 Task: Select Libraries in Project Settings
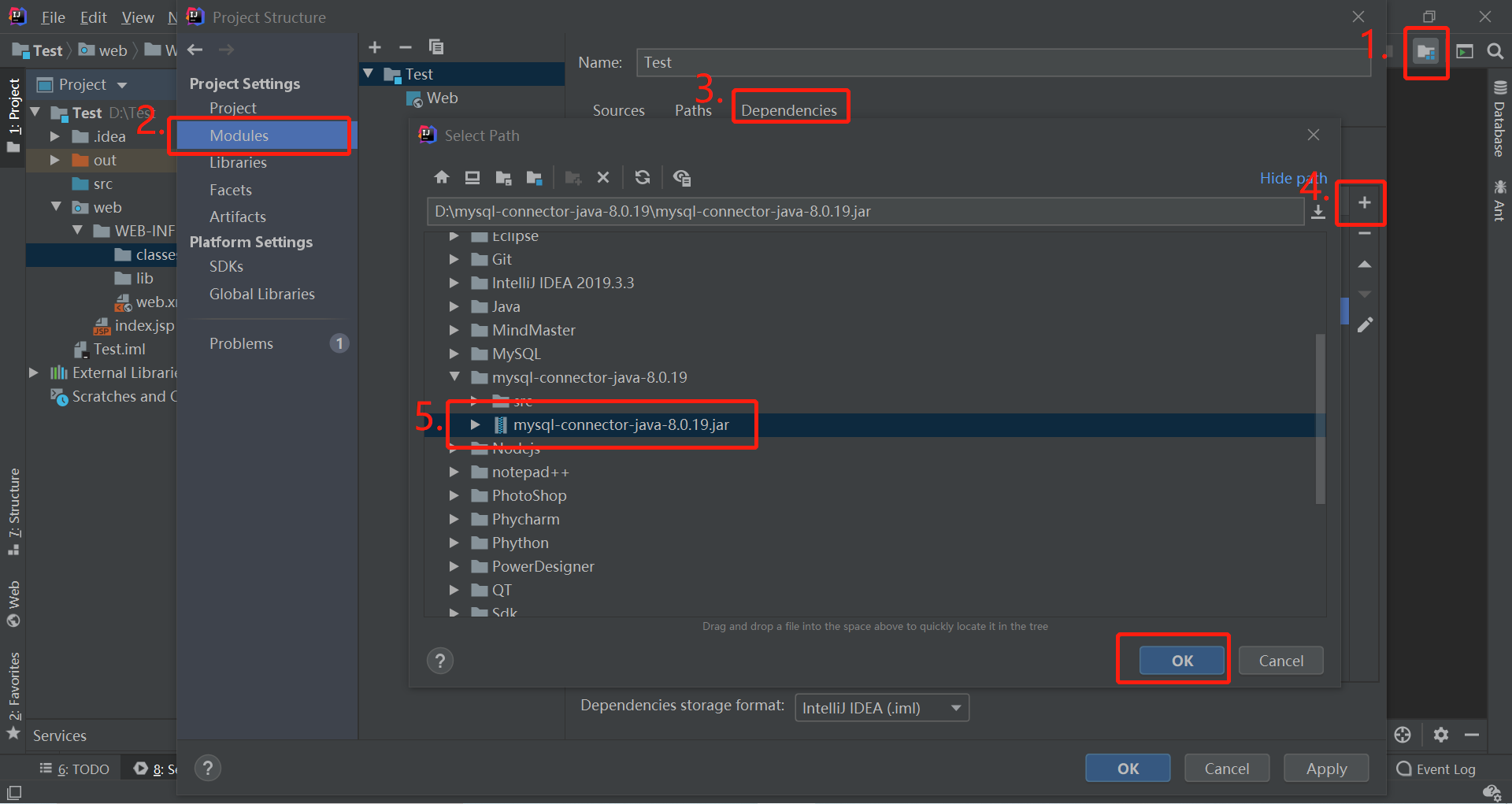tap(238, 162)
